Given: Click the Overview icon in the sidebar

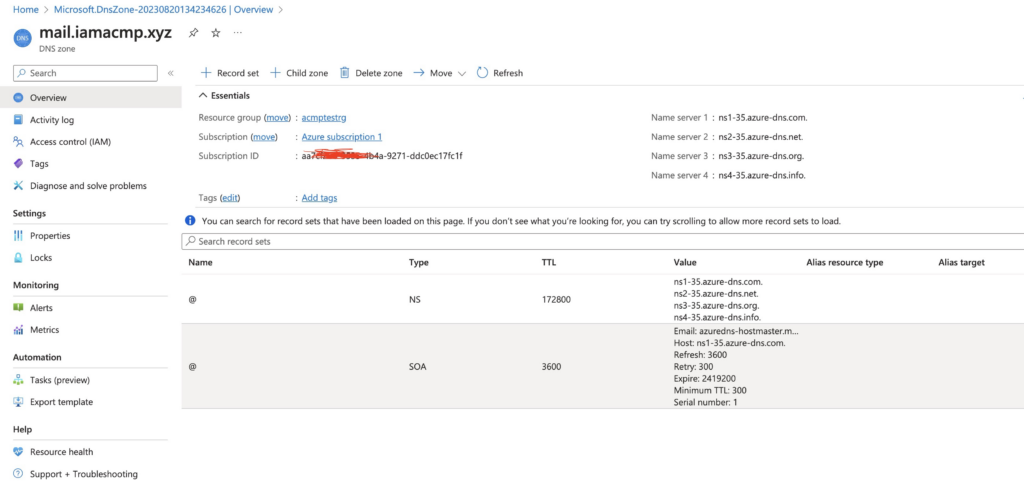Looking at the screenshot, I should click(18, 98).
